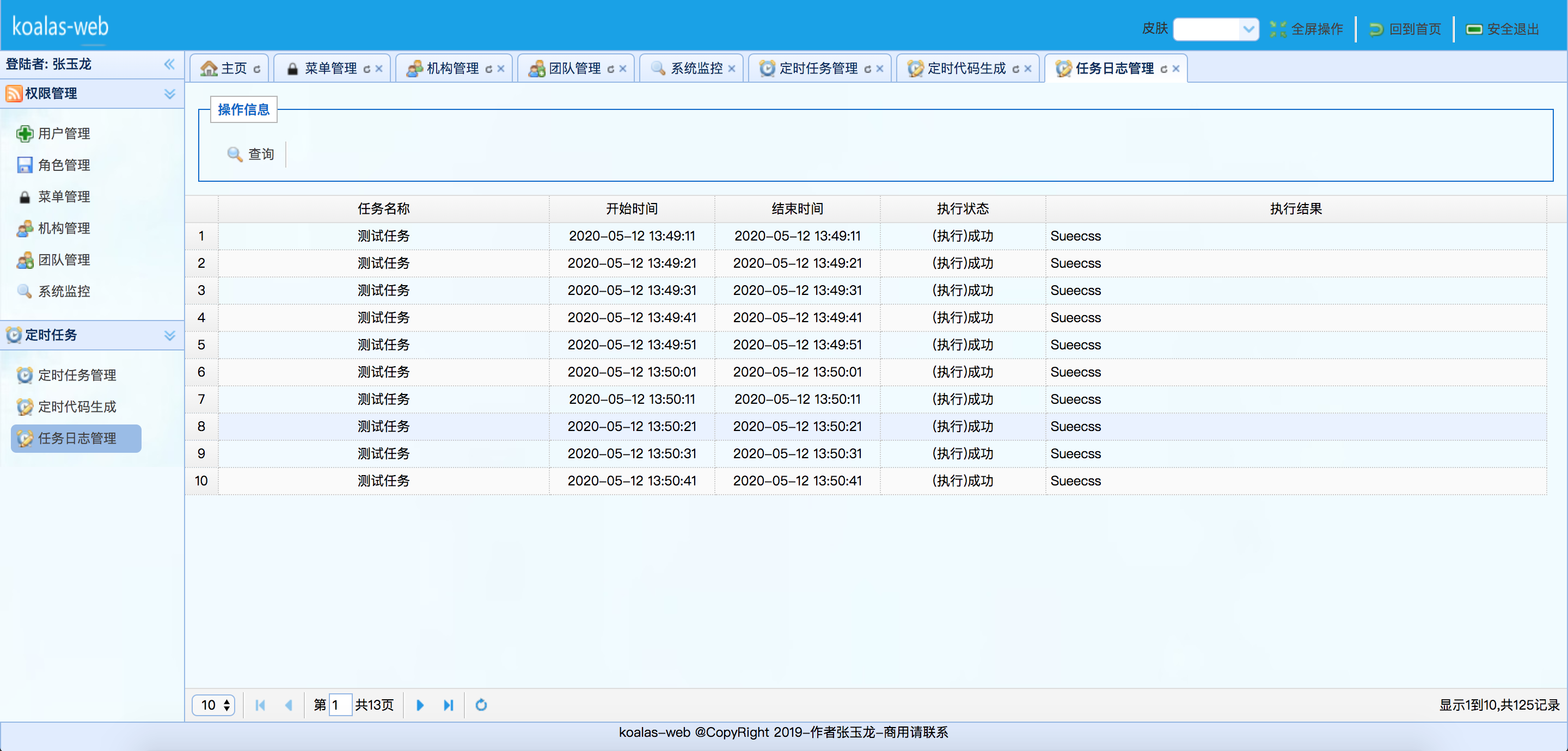Screen dimensions: 1568x751
Task: Collapse the 权限管理 accordion panel
Action: (170, 94)
